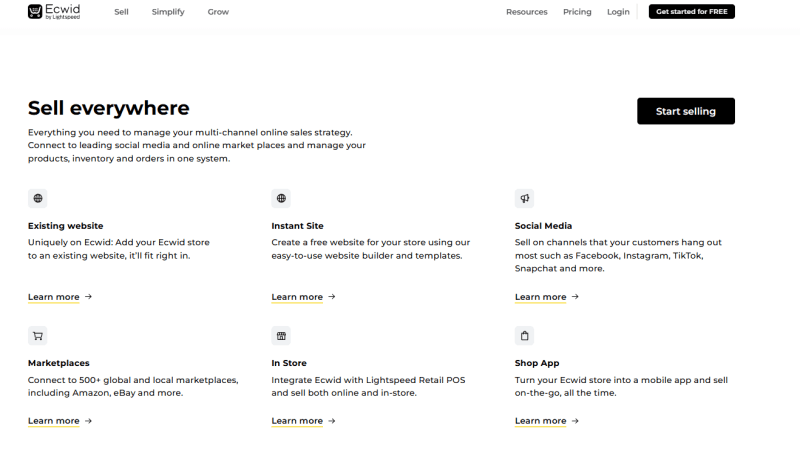Click the Start selling button
The width and height of the screenshot is (800, 468).
686,111
